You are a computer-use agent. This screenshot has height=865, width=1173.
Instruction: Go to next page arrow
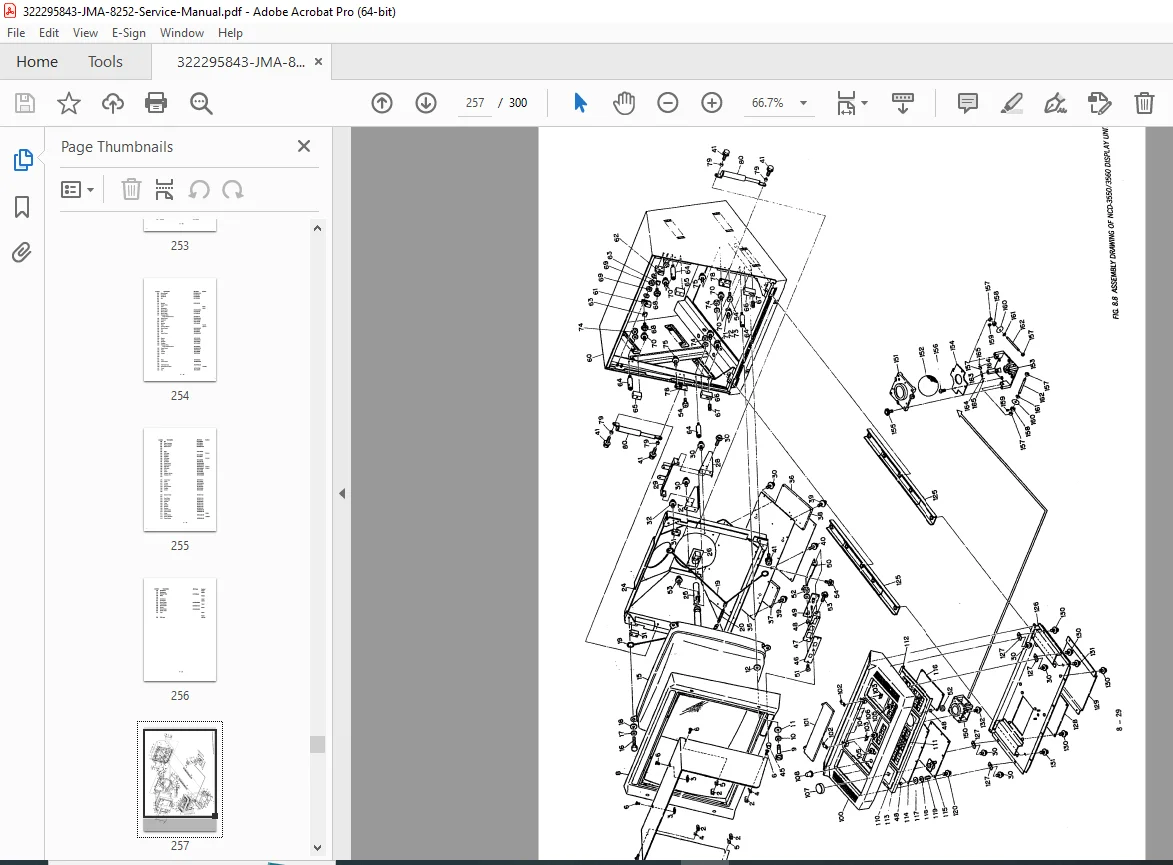tap(426, 103)
